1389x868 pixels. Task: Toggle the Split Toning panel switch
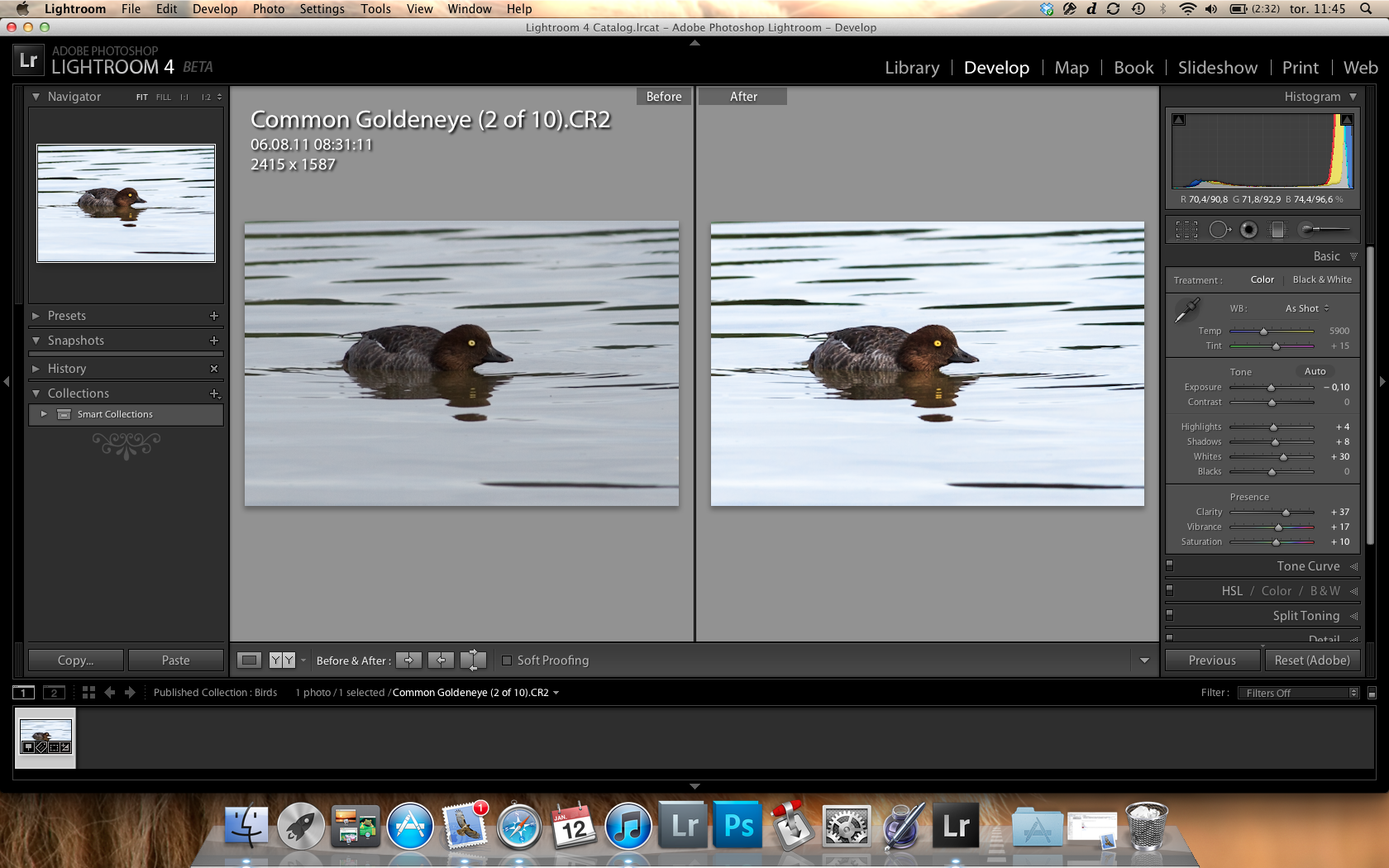coord(1169,616)
